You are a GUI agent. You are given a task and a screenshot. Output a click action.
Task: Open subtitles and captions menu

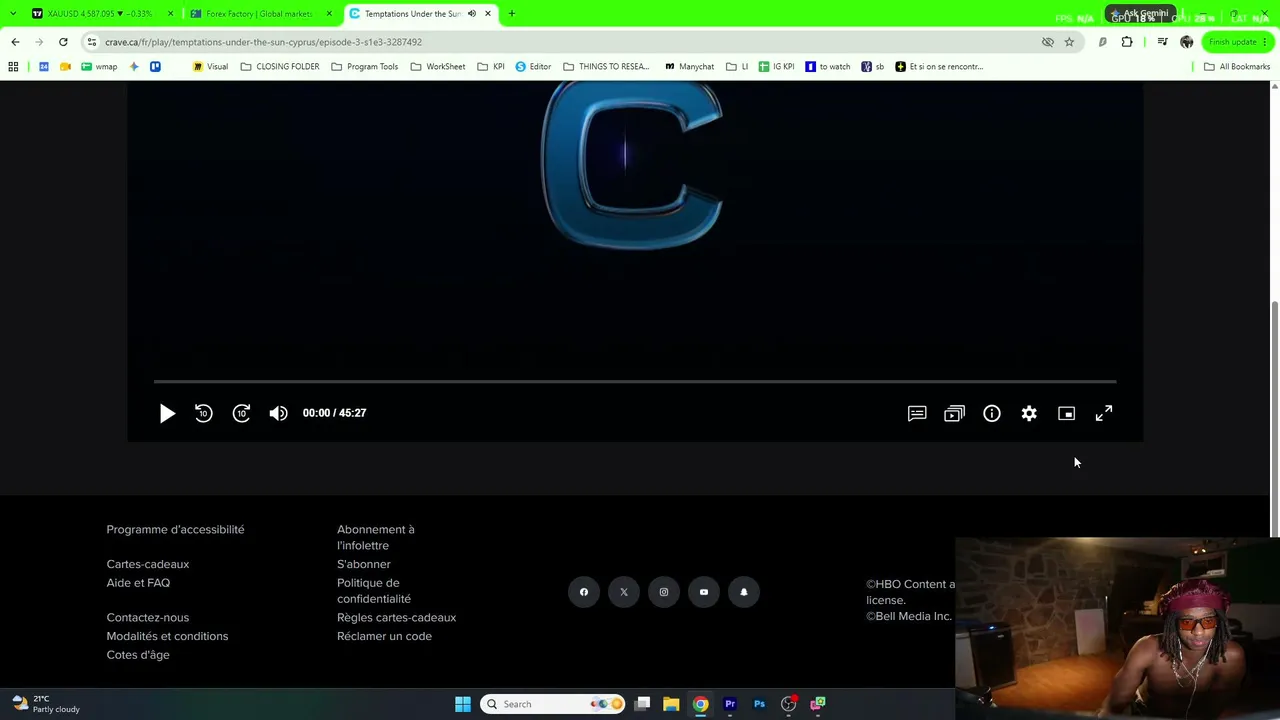(917, 413)
